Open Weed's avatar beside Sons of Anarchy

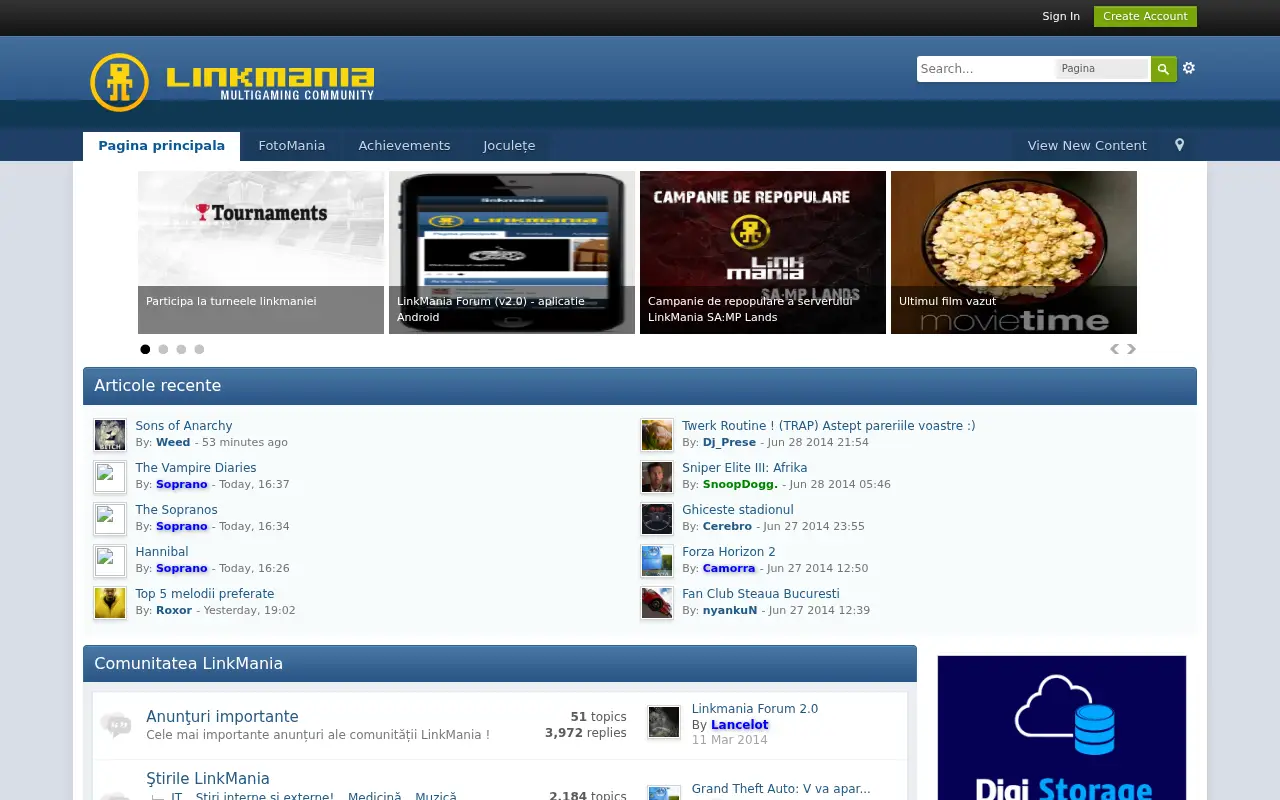110,435
